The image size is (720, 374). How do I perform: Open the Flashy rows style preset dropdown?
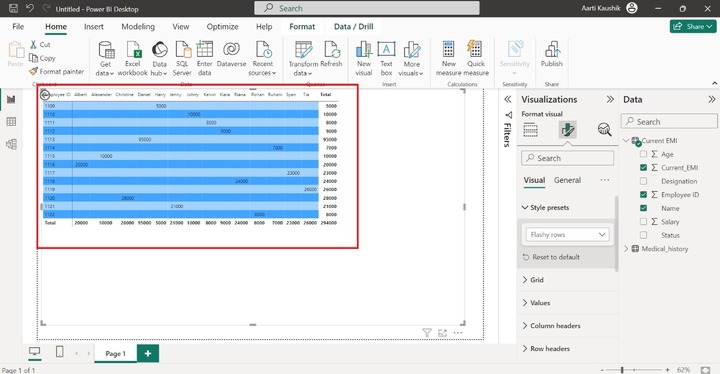[x=568, y=235]
